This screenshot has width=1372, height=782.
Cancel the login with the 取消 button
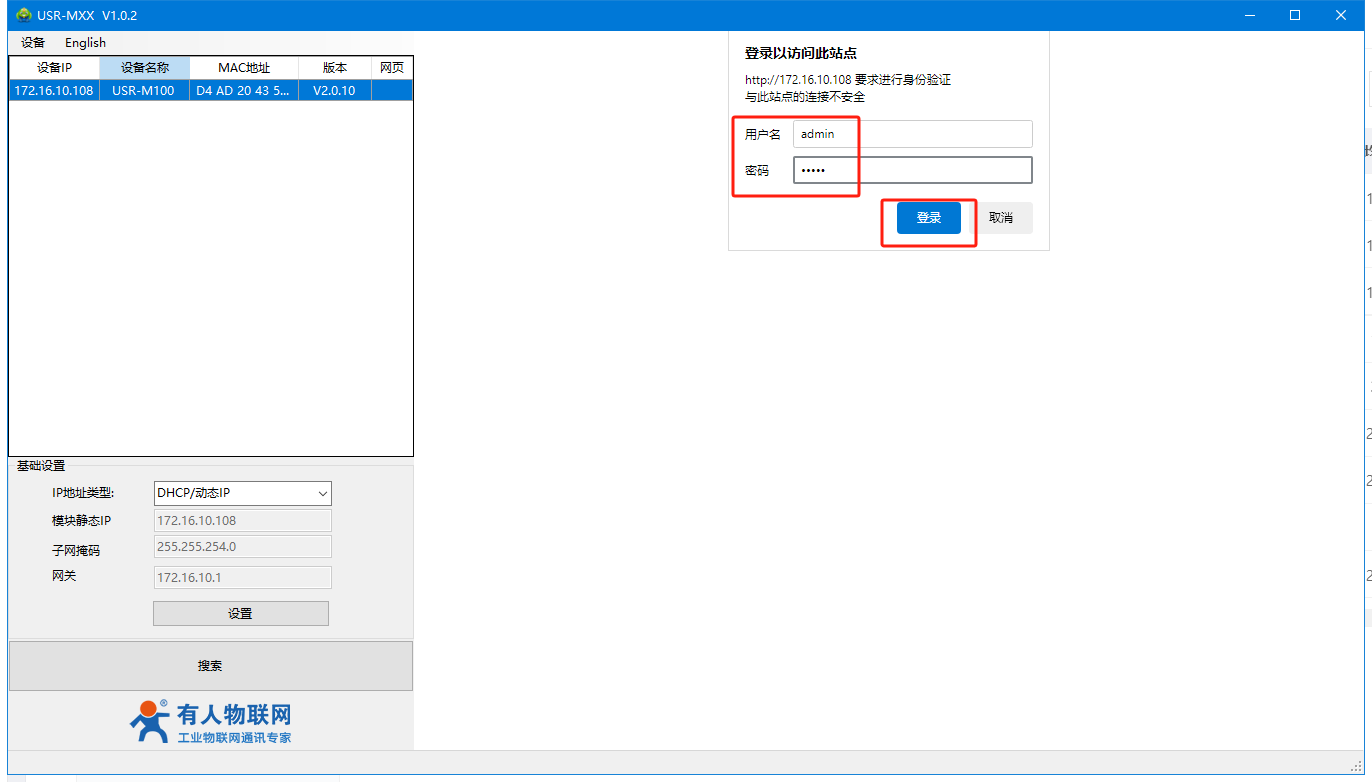pos(1001,218)
